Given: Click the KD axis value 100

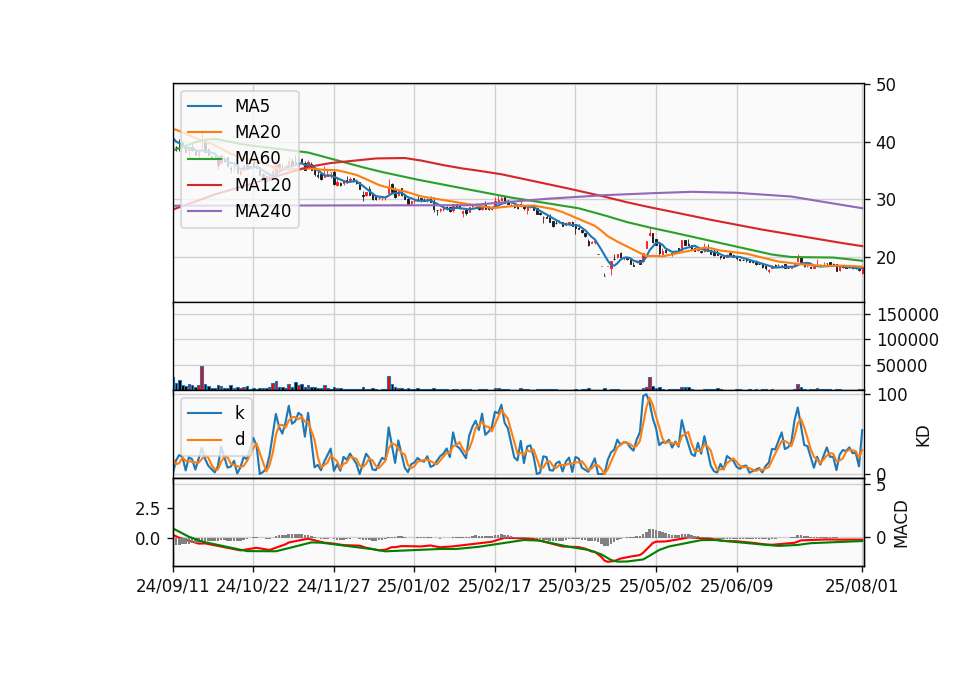Looking at the screenshot, I should [x=892, y=395].
